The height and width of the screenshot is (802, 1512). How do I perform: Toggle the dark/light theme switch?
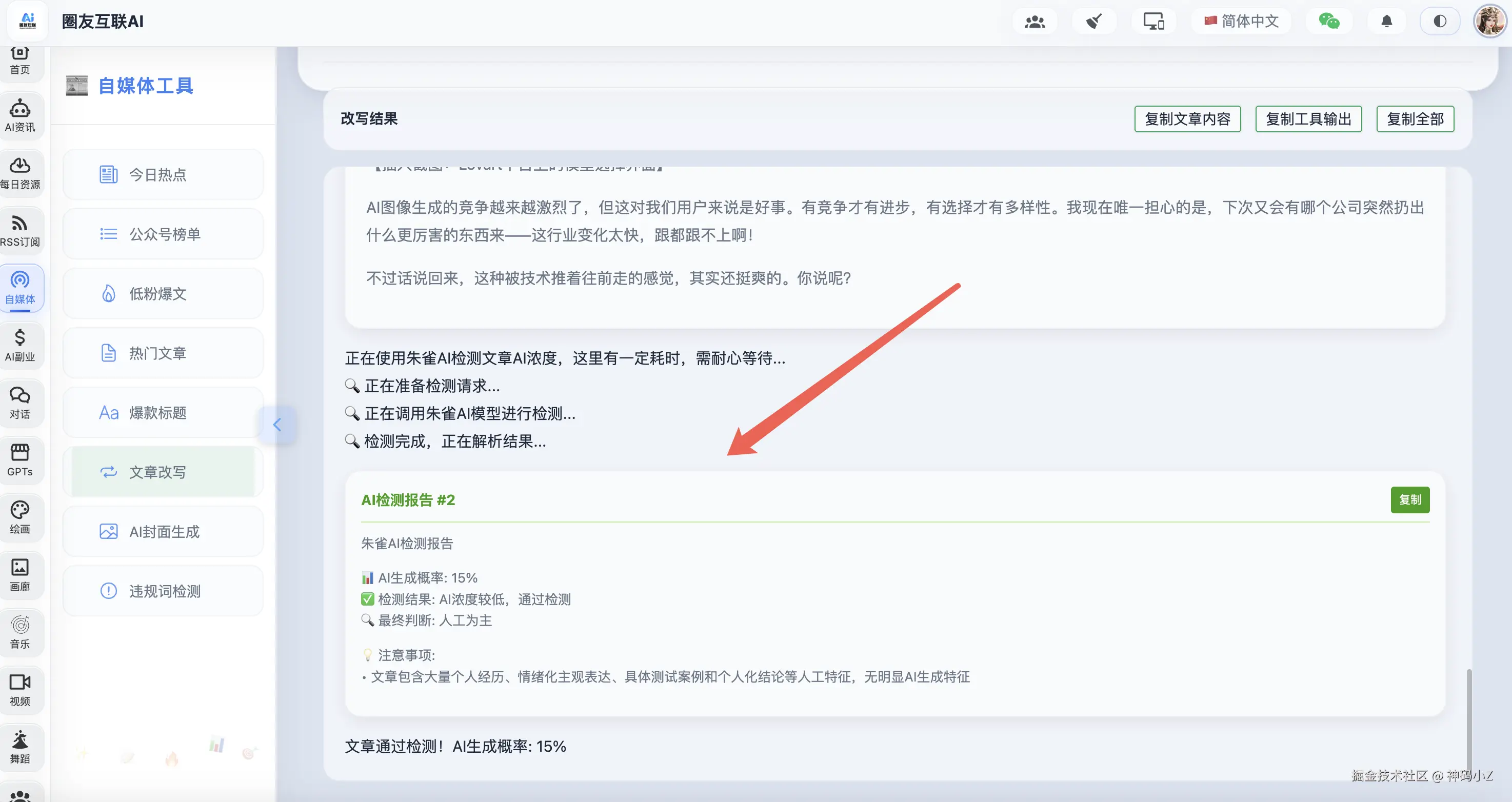coord(1439,21)
